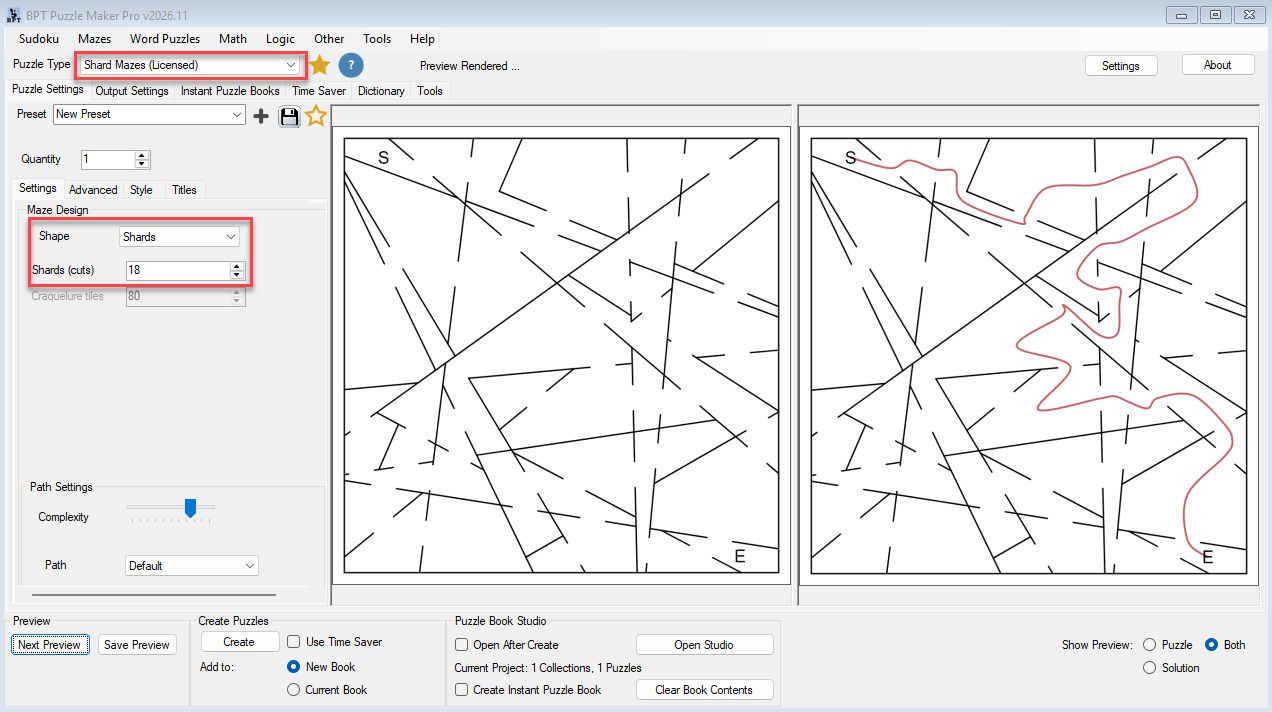The height and width of the screenshot is (712, 1272).
Task: Click the horizontal scrollbar below Path settings
Action: point(154,595)
